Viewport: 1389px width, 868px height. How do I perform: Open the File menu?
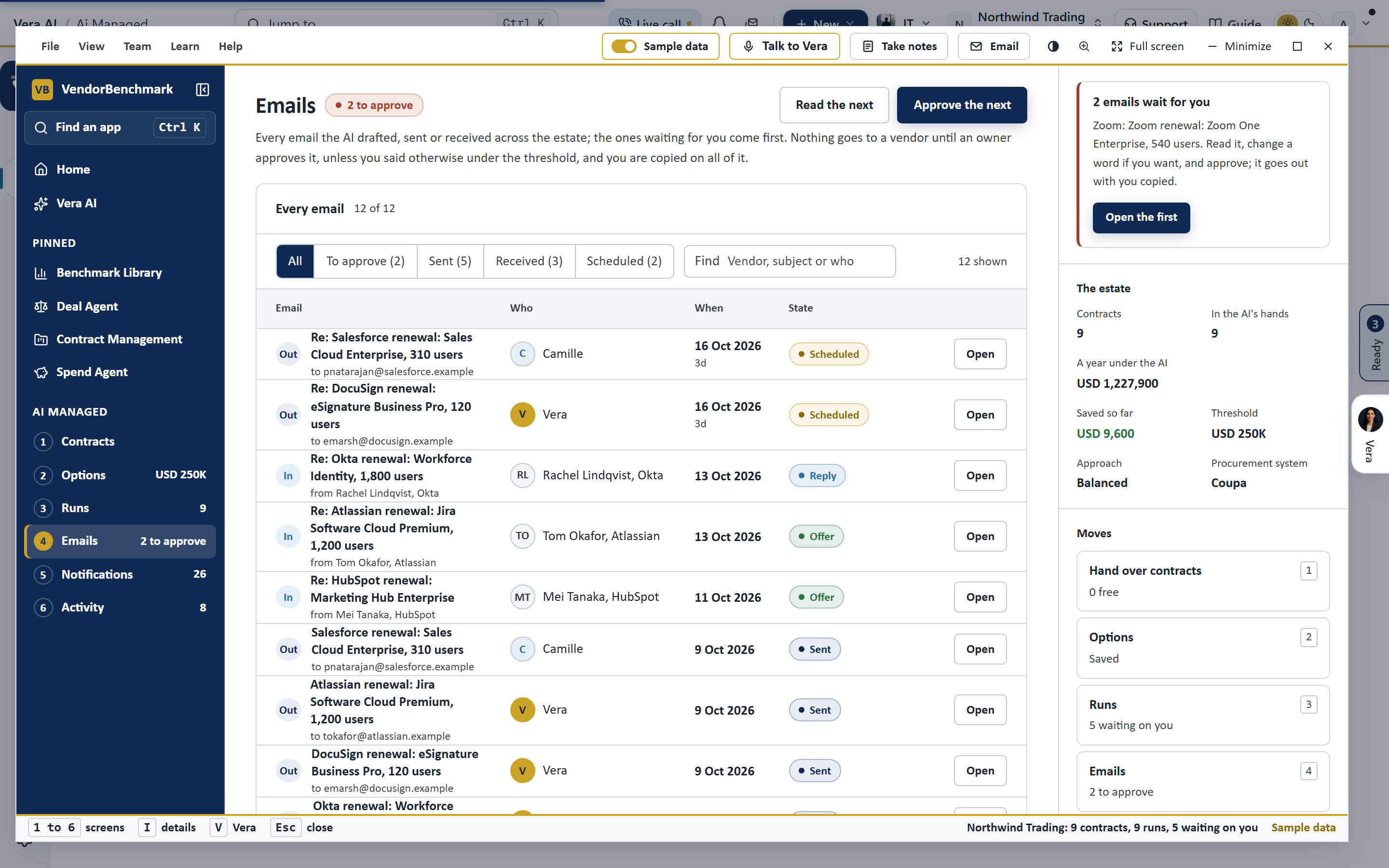pos(50,46)
